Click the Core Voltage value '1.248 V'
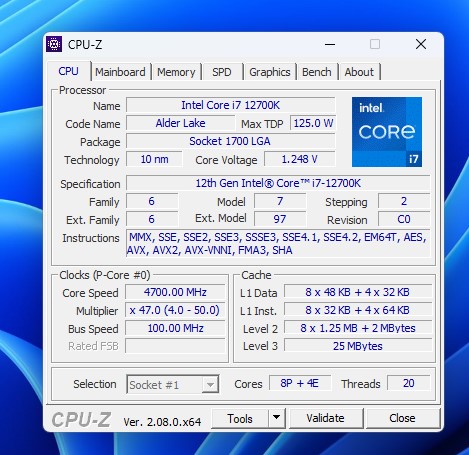This screenshot has width=469, height=455. (300, 159)
